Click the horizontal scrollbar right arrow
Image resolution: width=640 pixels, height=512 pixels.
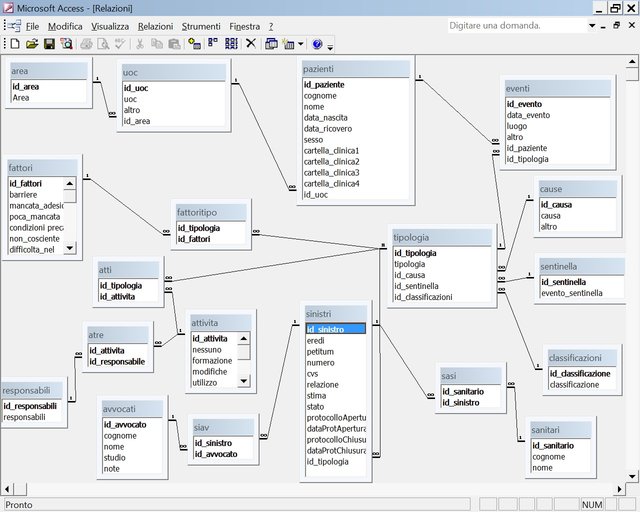coord(620,489)
